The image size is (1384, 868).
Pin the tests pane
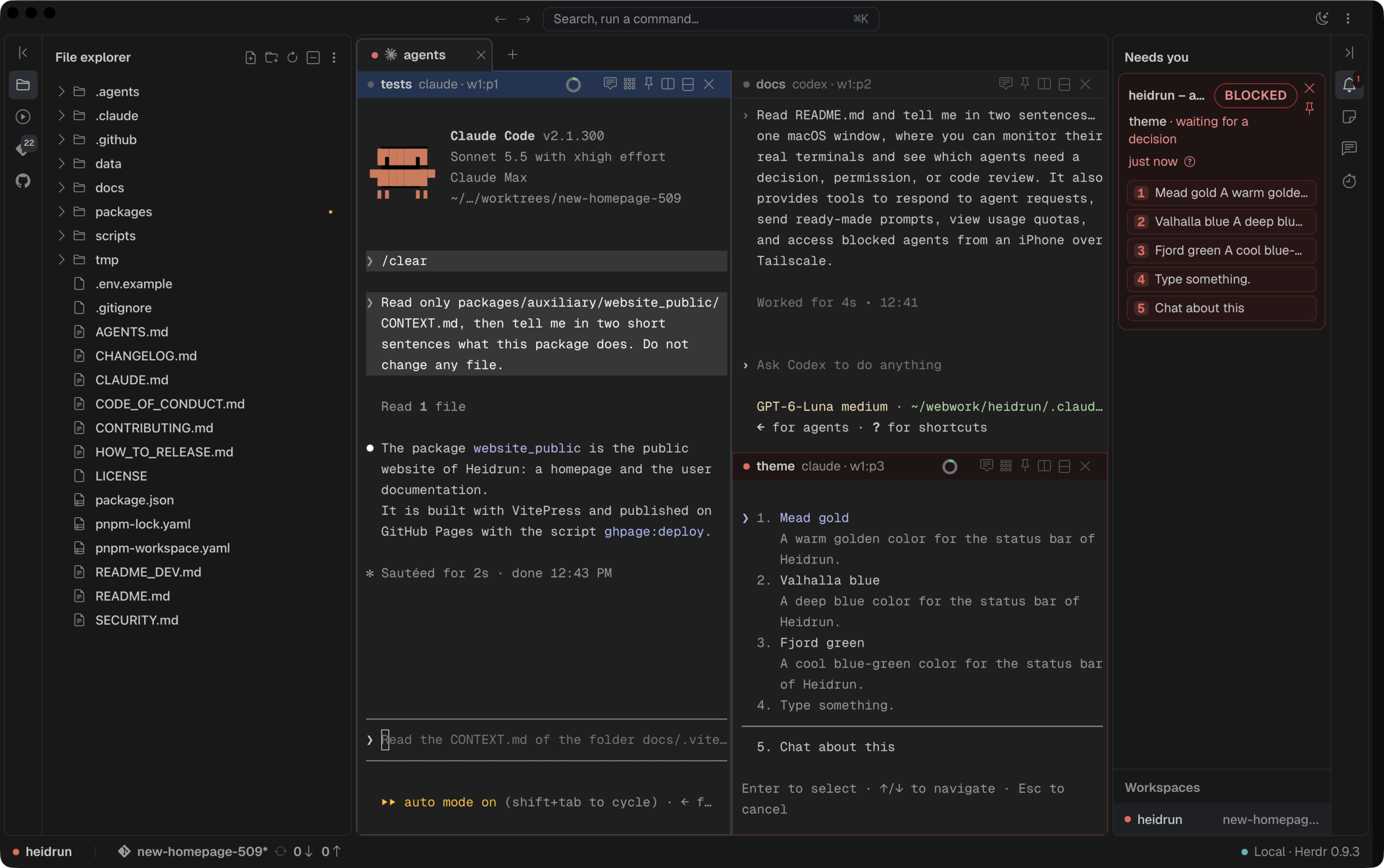[x=649, y=84]
